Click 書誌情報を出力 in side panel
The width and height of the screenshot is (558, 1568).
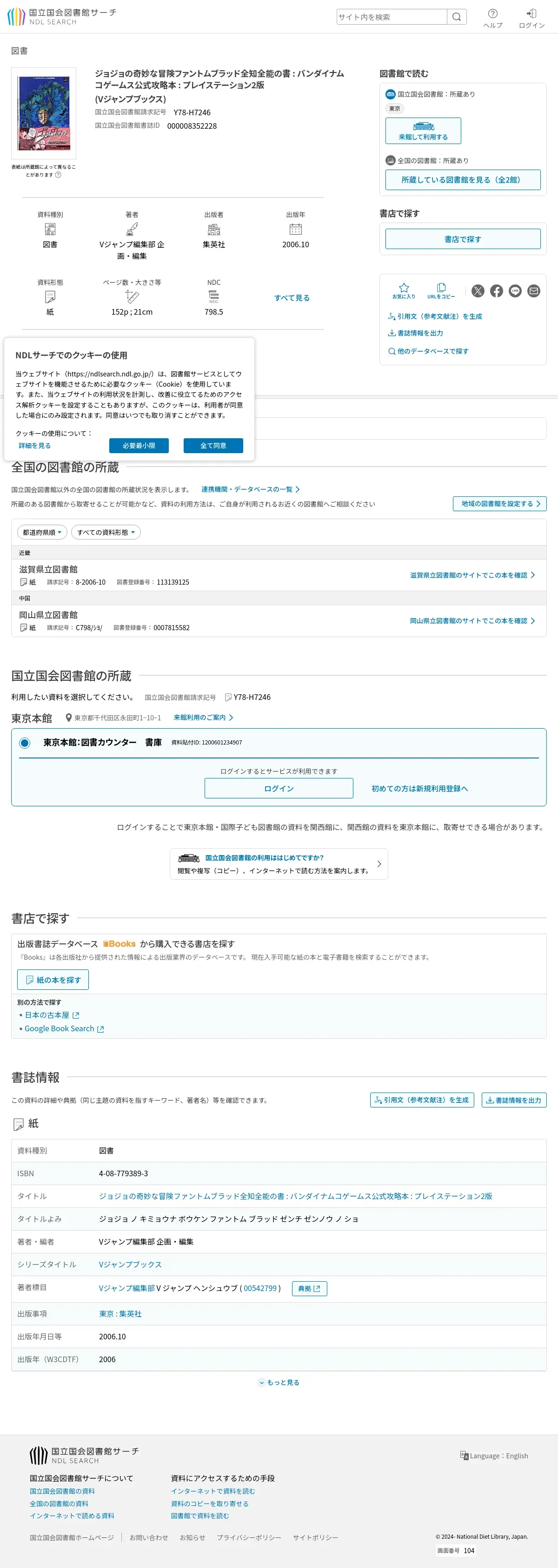pyautogui.click(x=415, y=333)
